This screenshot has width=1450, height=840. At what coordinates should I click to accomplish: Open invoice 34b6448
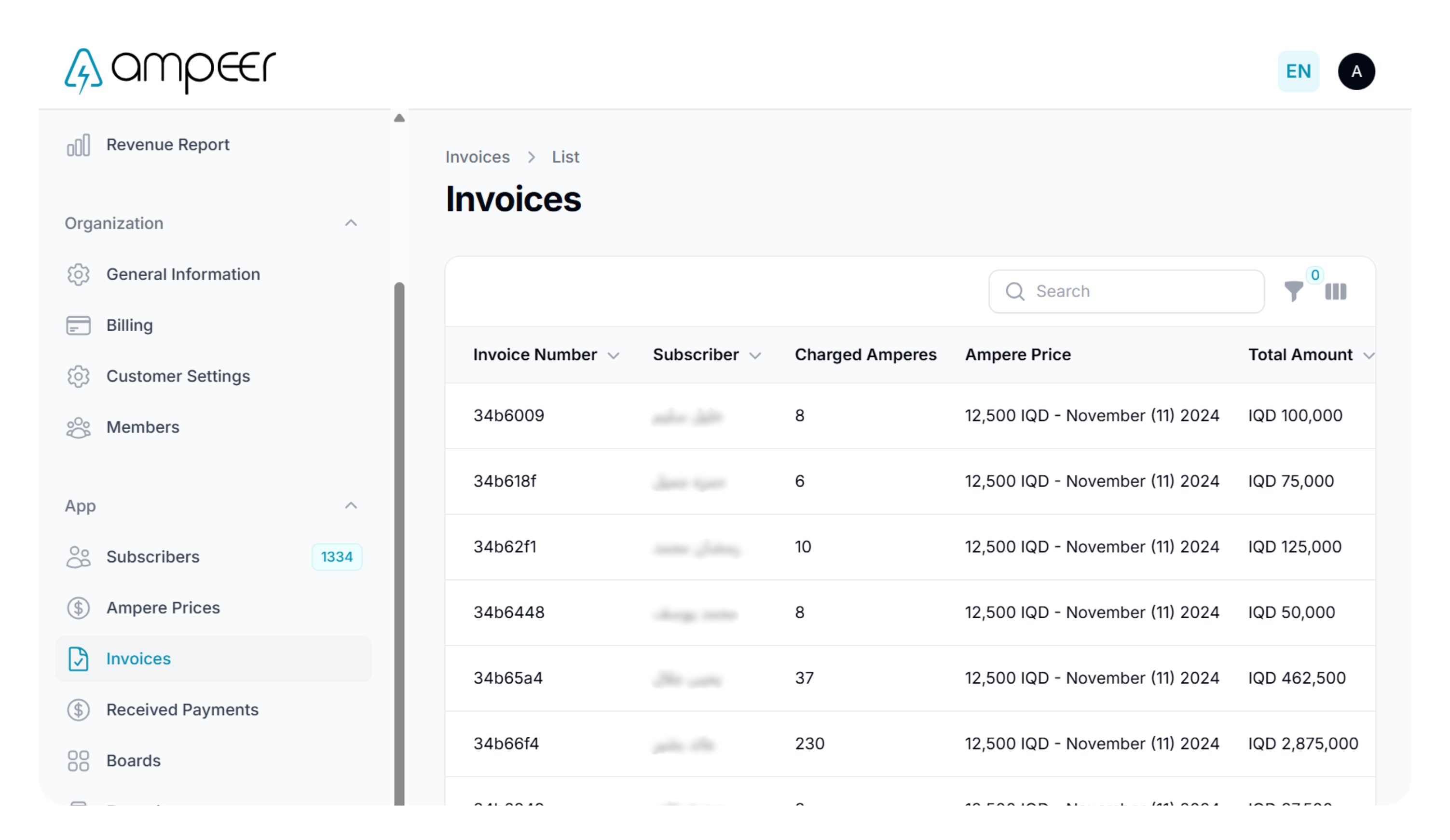point(508,612)
